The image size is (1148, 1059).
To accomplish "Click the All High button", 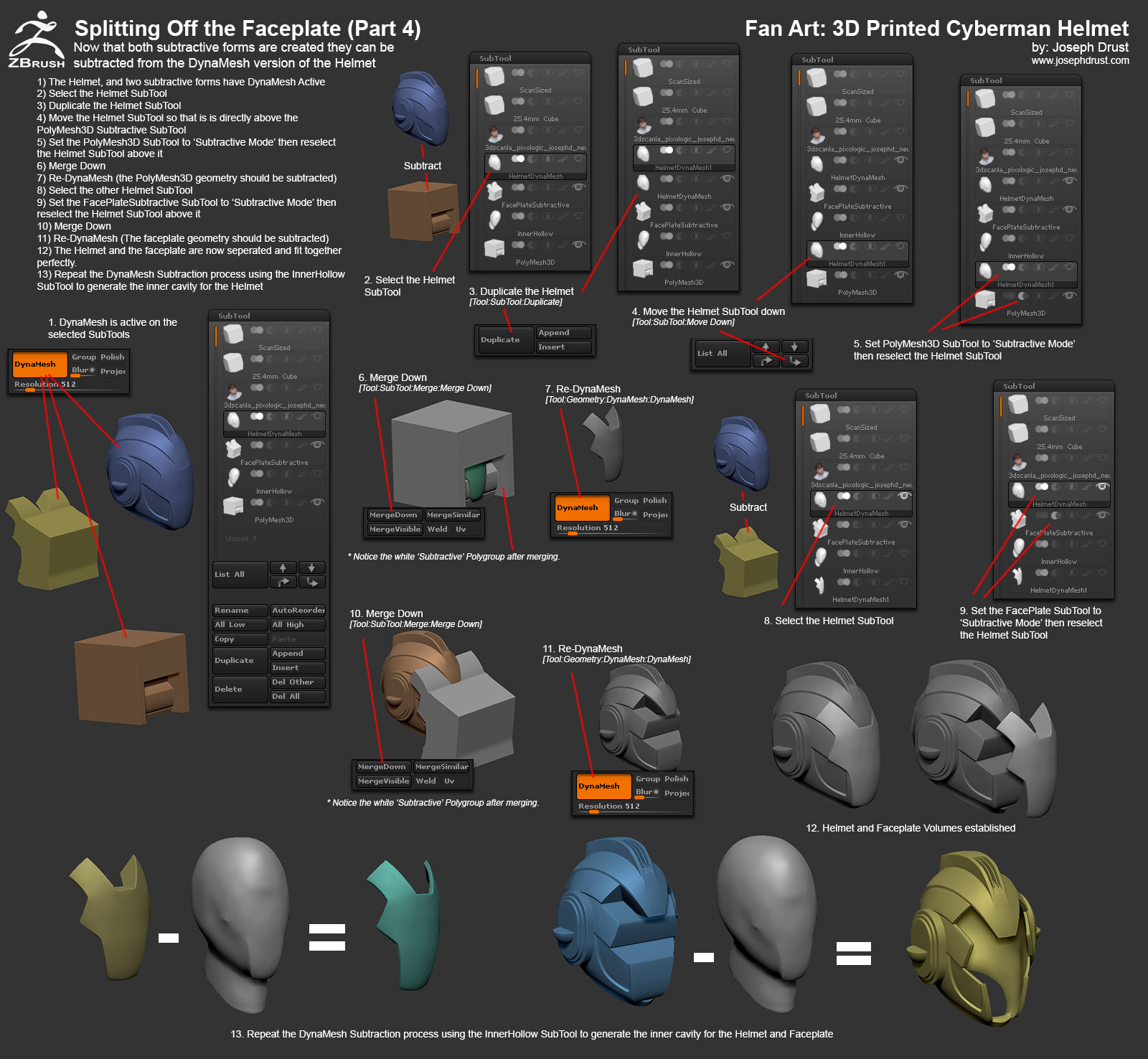I will [x=298, y=625].
